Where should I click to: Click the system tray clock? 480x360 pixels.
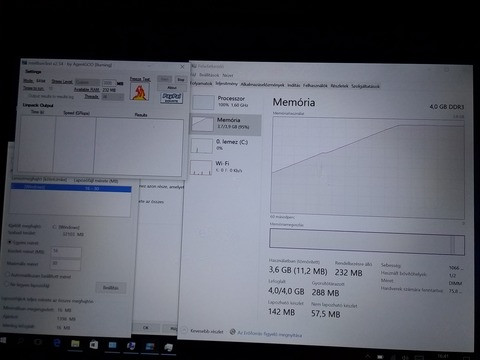443,356
